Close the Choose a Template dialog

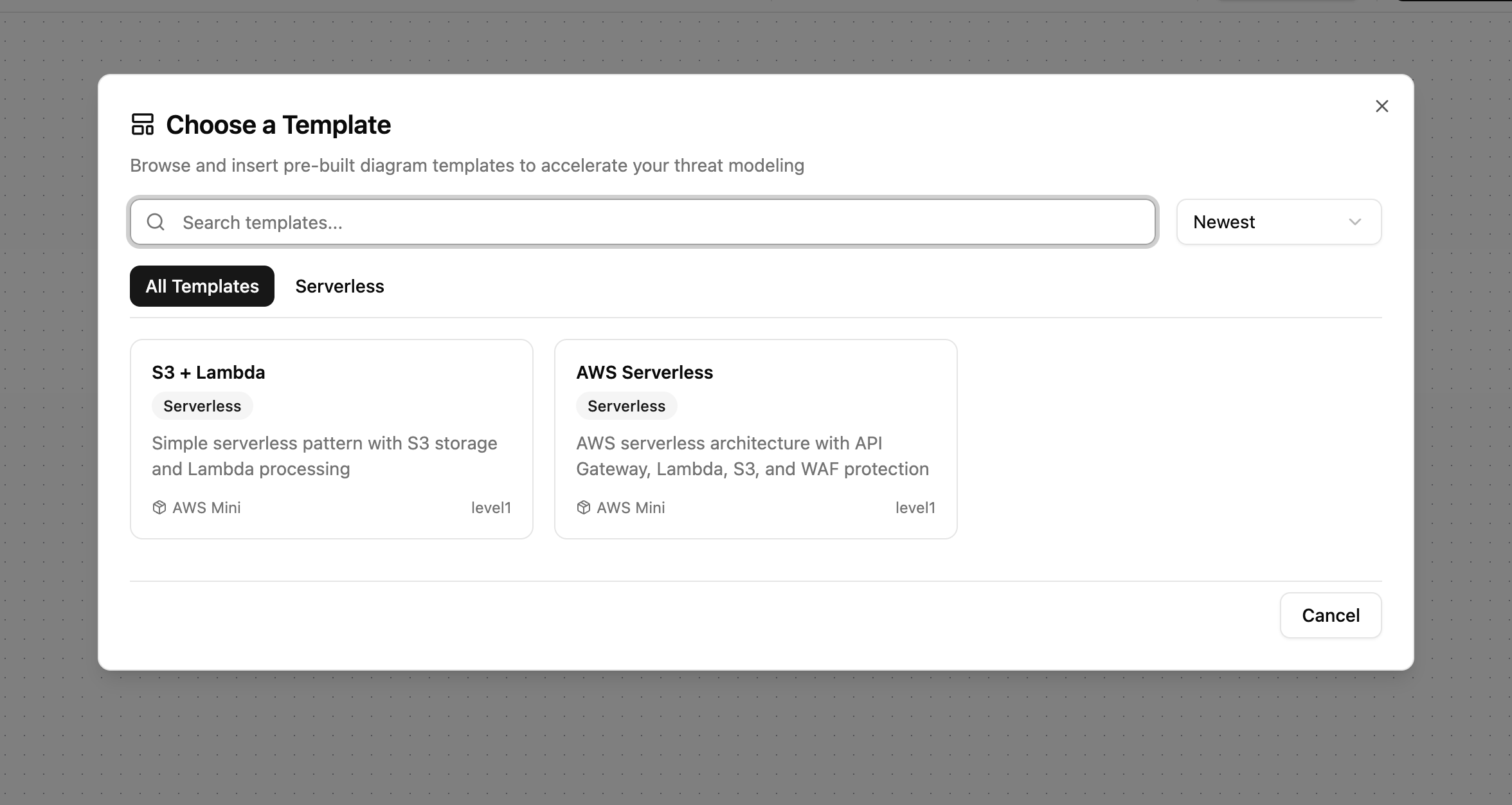pos(1382,106)
